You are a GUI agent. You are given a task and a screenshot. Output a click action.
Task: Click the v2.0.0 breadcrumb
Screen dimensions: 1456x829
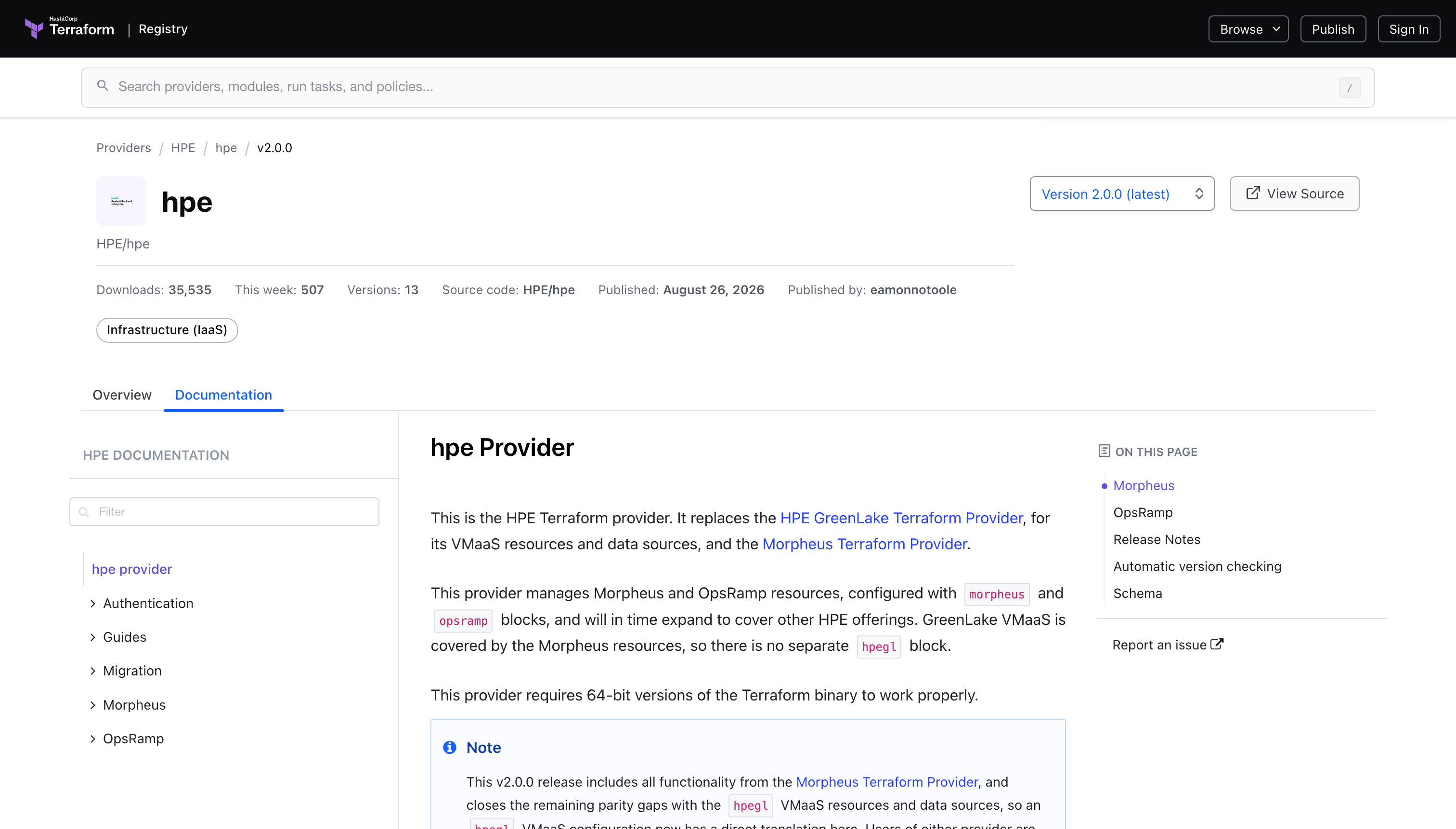pyautogui.click(x=274, y=147)
